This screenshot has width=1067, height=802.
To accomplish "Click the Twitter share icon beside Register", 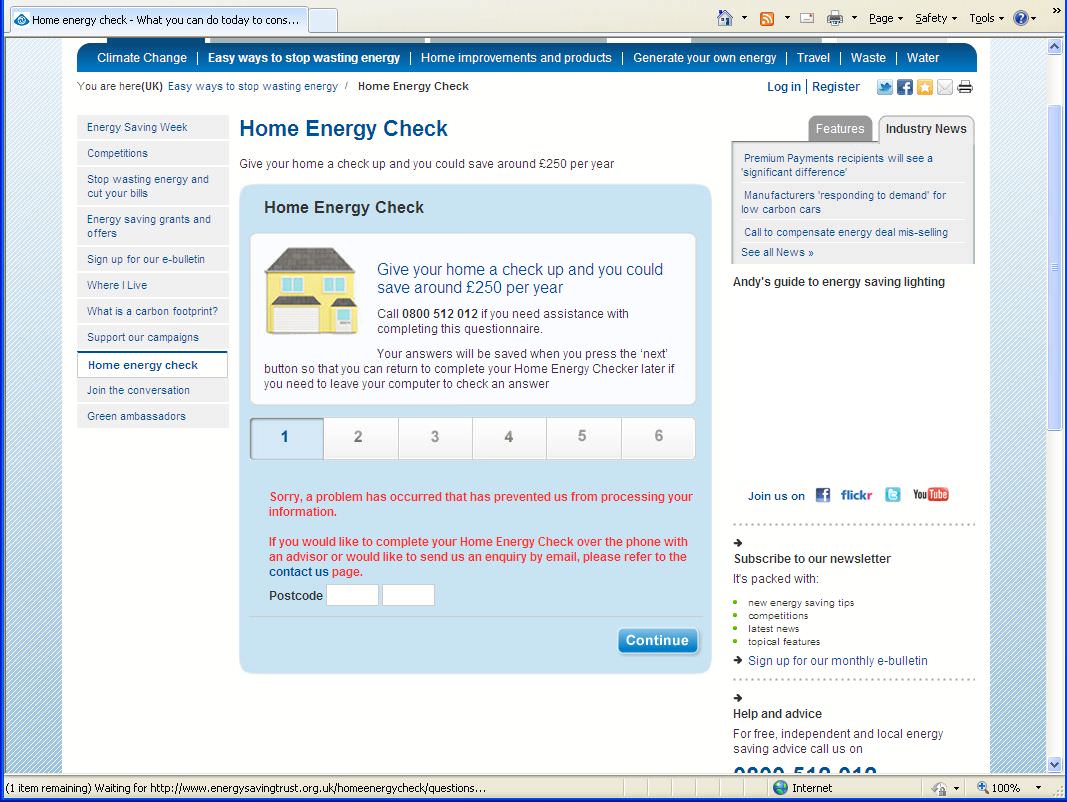I will [885, 87].
